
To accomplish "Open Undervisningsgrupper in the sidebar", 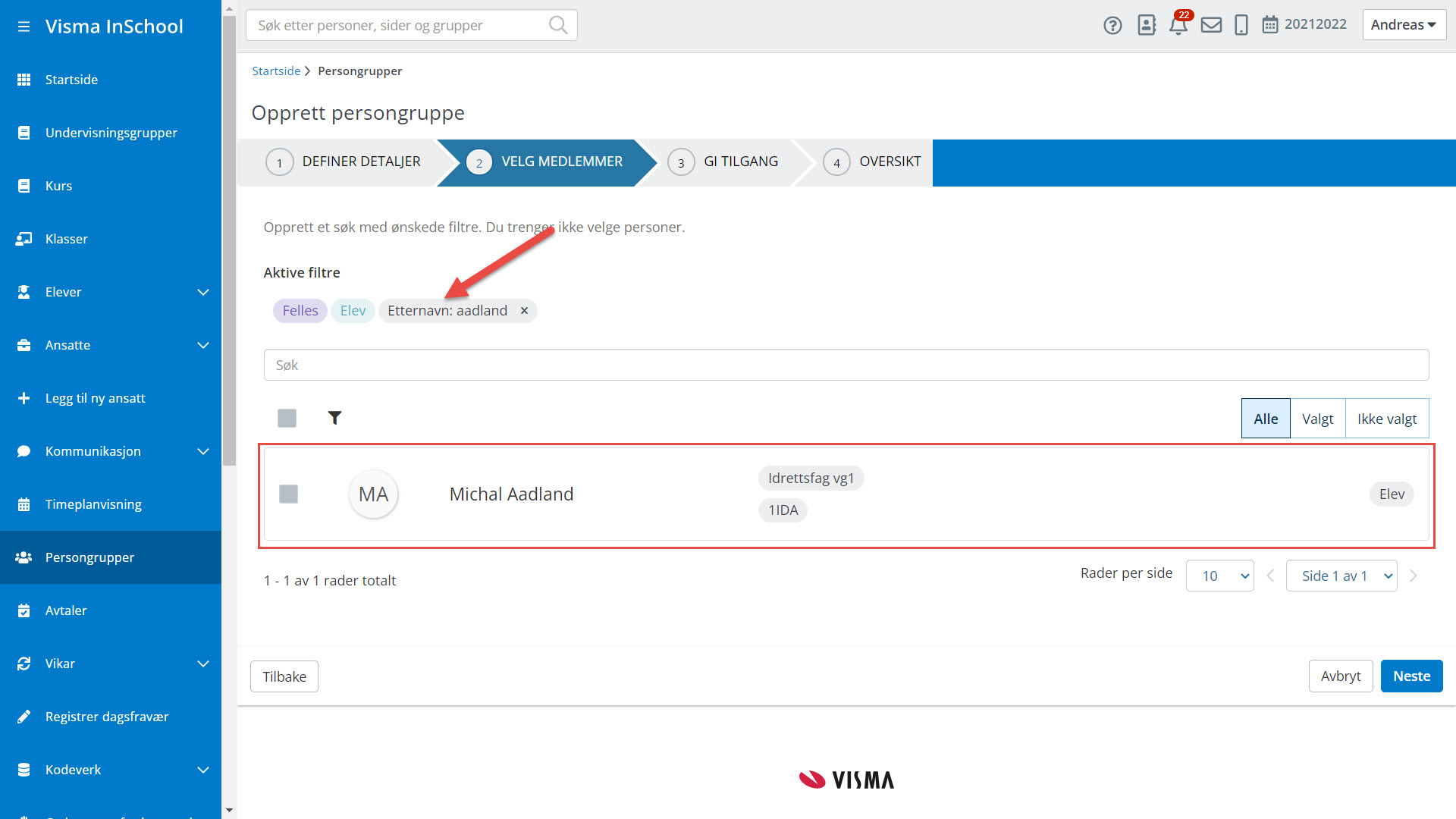I will tap(111, 133).
